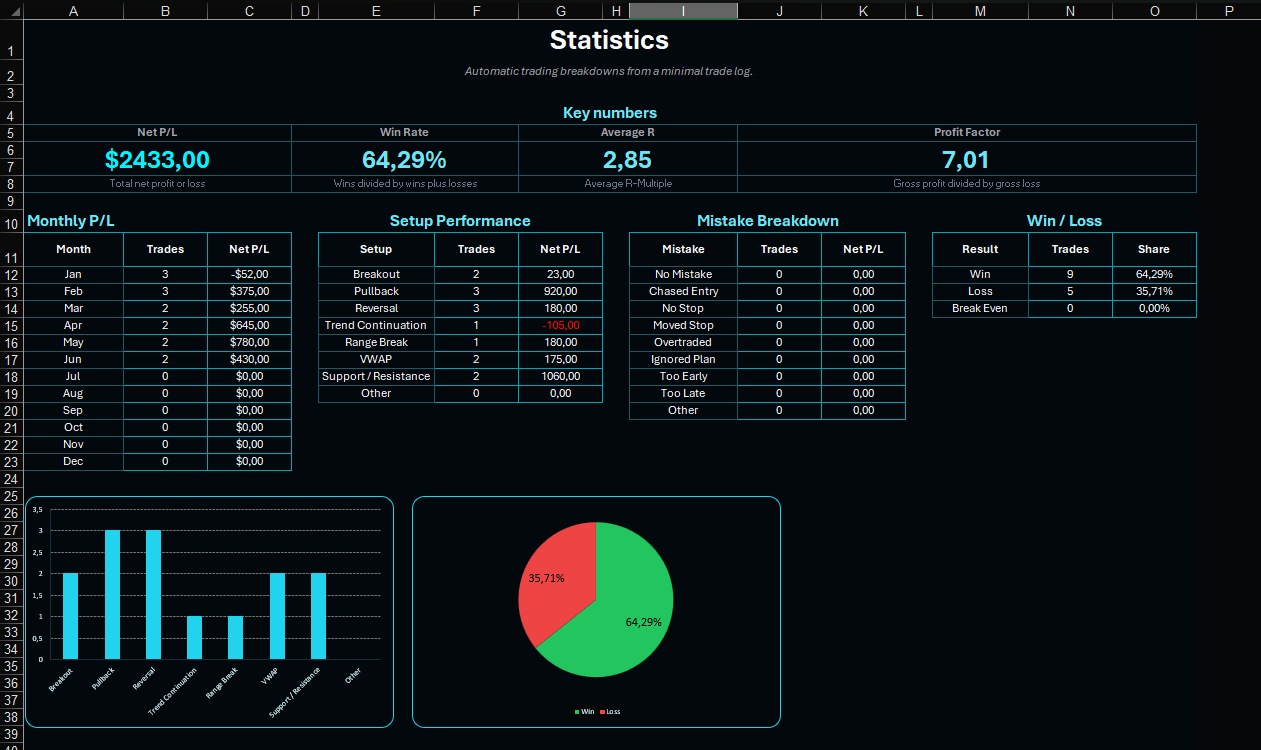Select the Feb Net P/L $375,00 cell
This screenshot has width=1261, height=750.
tap(249, 291)
